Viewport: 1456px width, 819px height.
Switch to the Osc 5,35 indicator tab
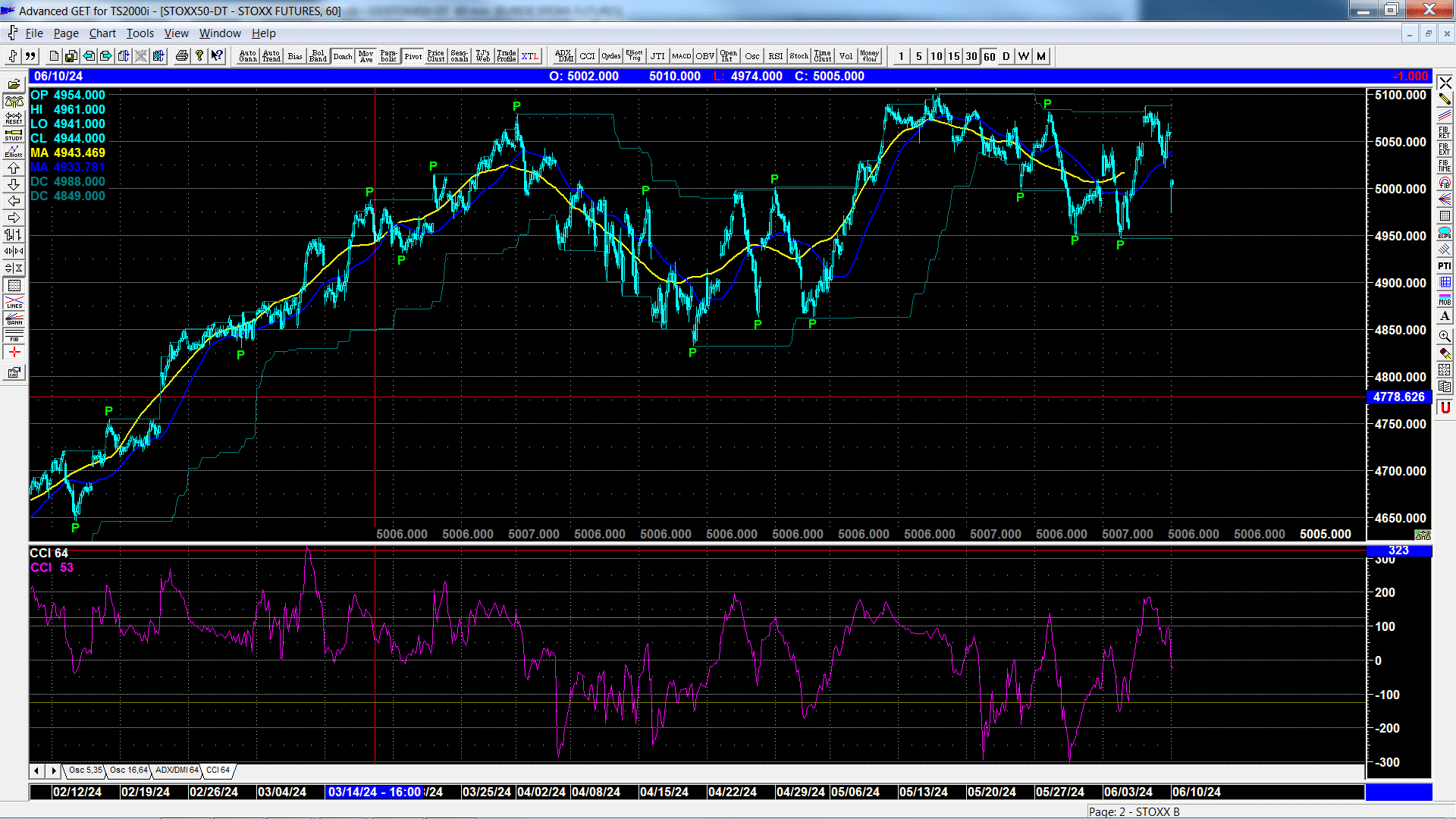(85, 770)
